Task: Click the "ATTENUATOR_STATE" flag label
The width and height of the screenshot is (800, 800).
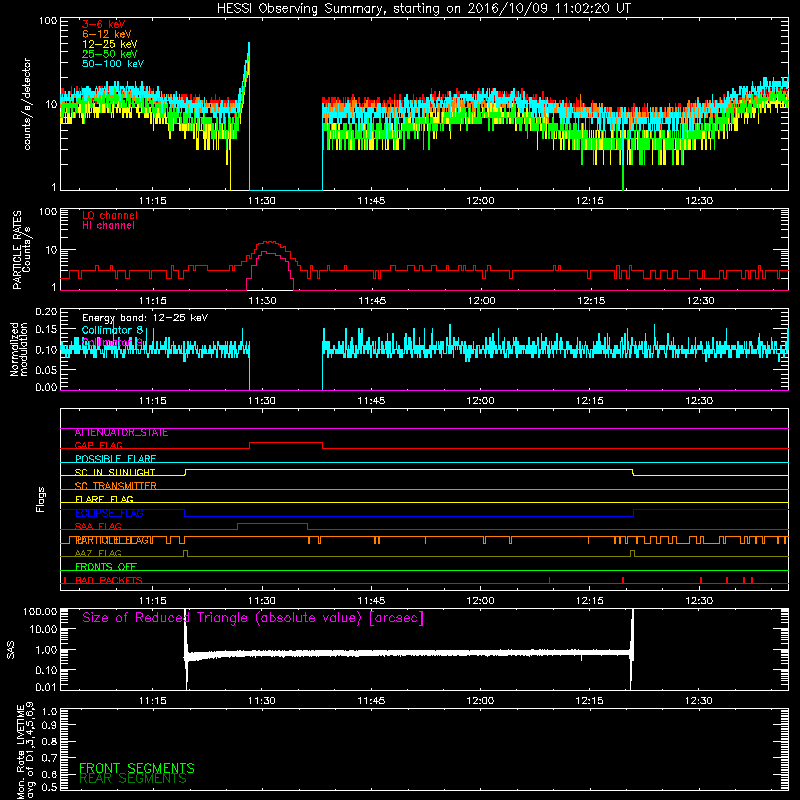Action: 121,432
